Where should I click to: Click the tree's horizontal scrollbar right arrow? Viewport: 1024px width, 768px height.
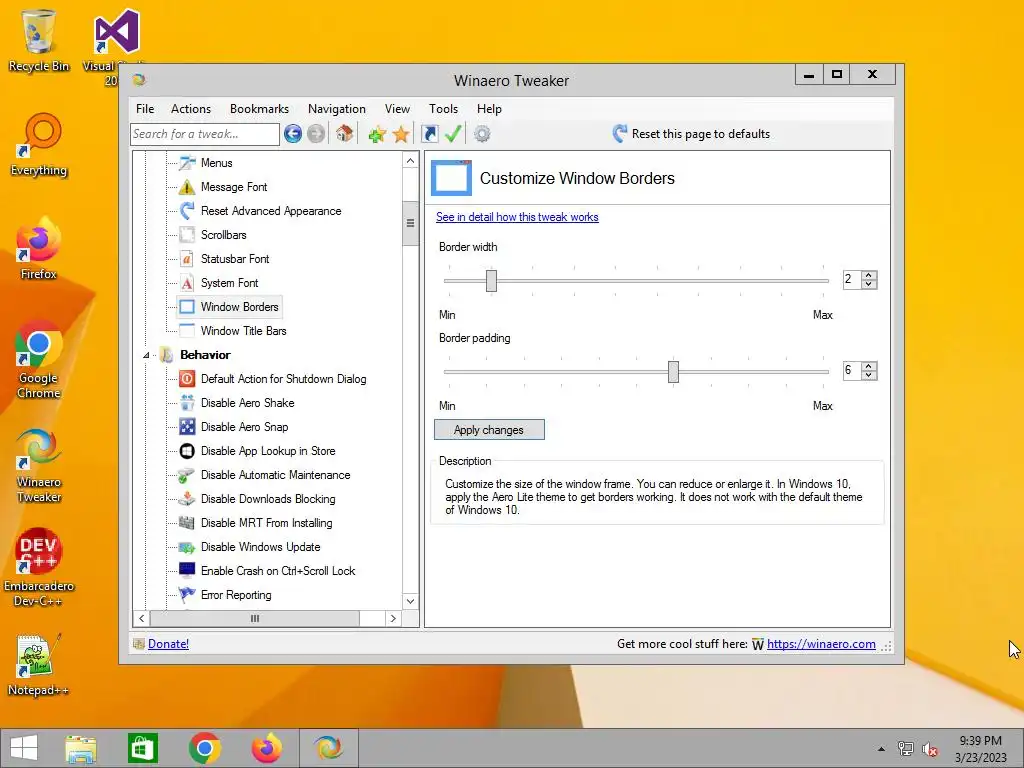pyautogui.click(x=392, y=618)
